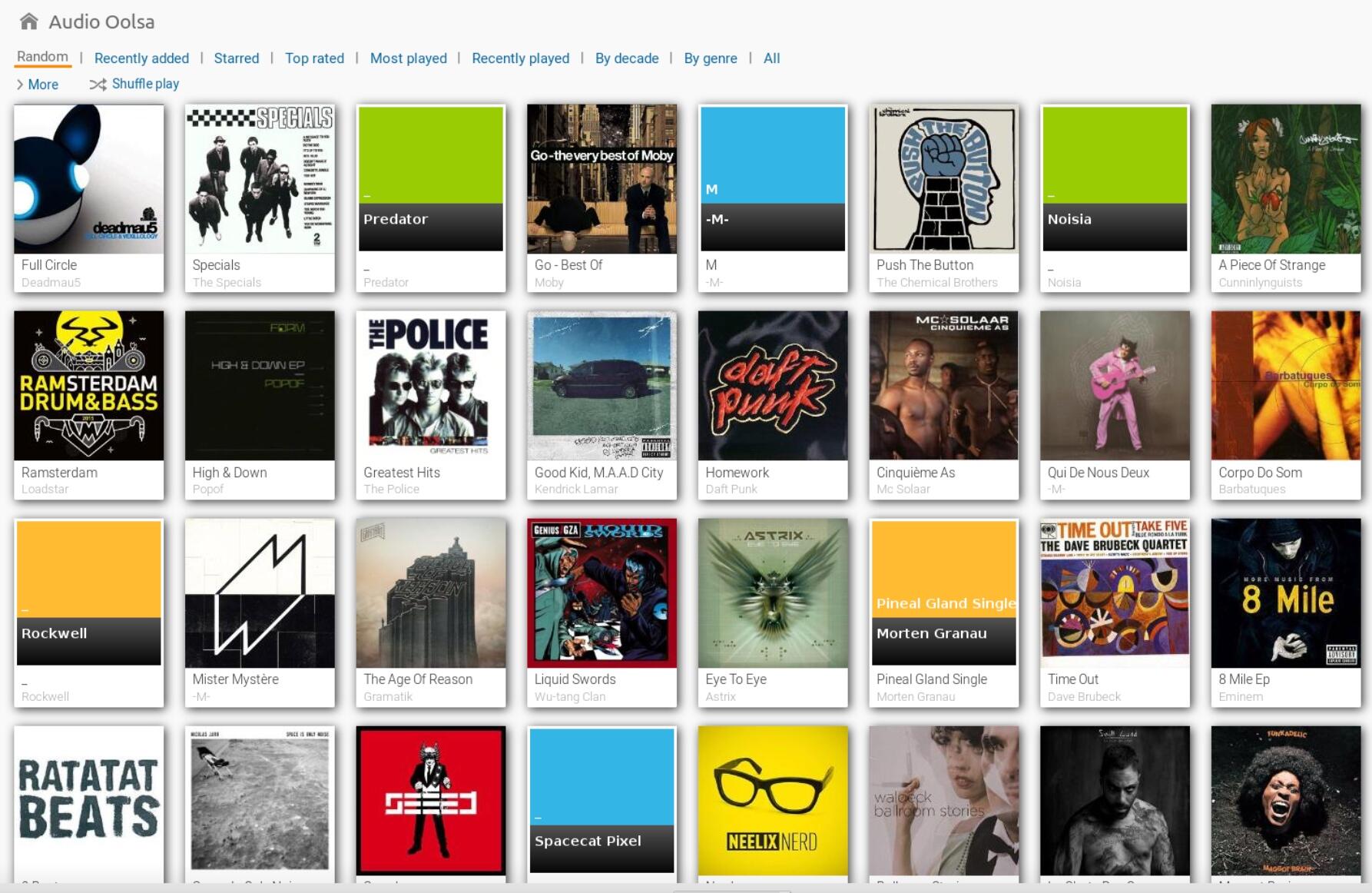The height and width of the screenshot is (893, 1372).
Task: Open the By genre album filter
Action: click(711, 58)
